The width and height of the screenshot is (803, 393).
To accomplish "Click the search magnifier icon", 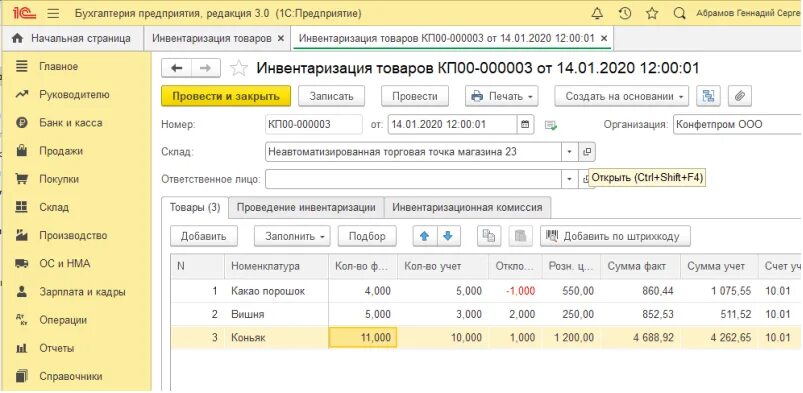I will coord(680,14).
